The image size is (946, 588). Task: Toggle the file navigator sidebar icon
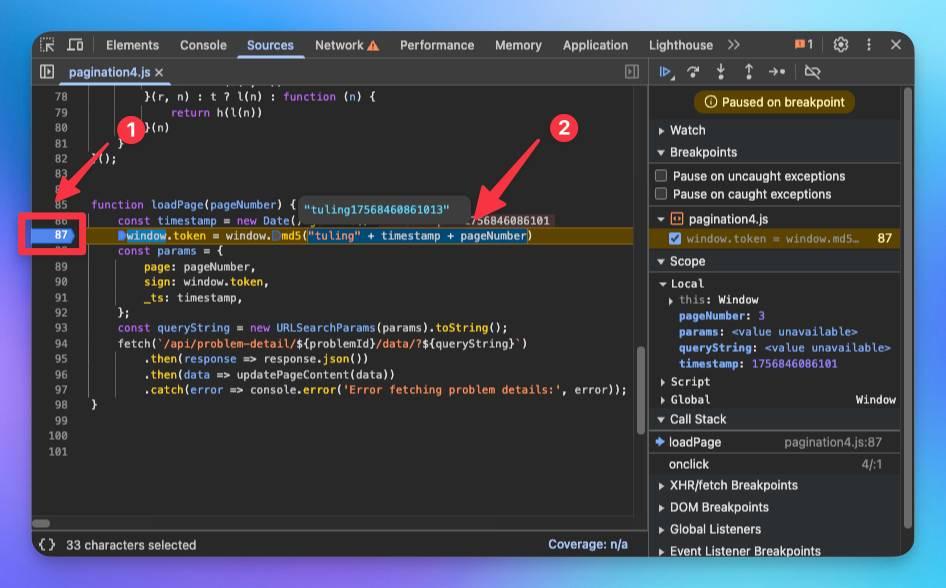coord(47,72)
